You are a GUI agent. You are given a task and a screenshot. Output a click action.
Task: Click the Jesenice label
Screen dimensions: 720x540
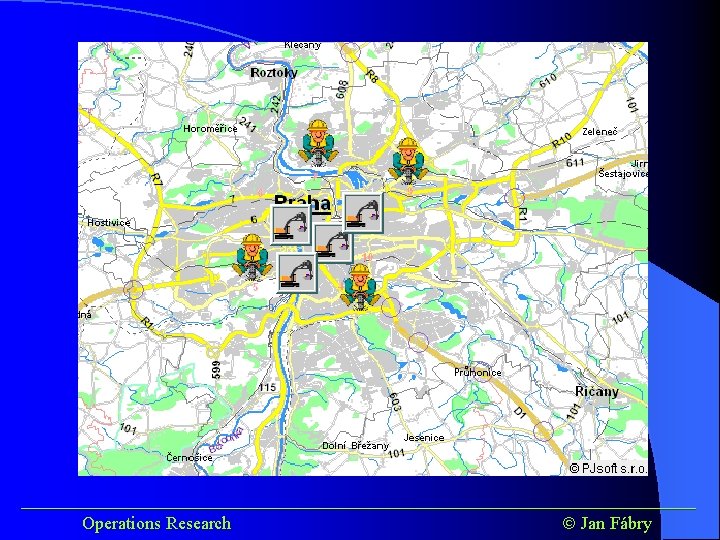[x=424, y=438]
